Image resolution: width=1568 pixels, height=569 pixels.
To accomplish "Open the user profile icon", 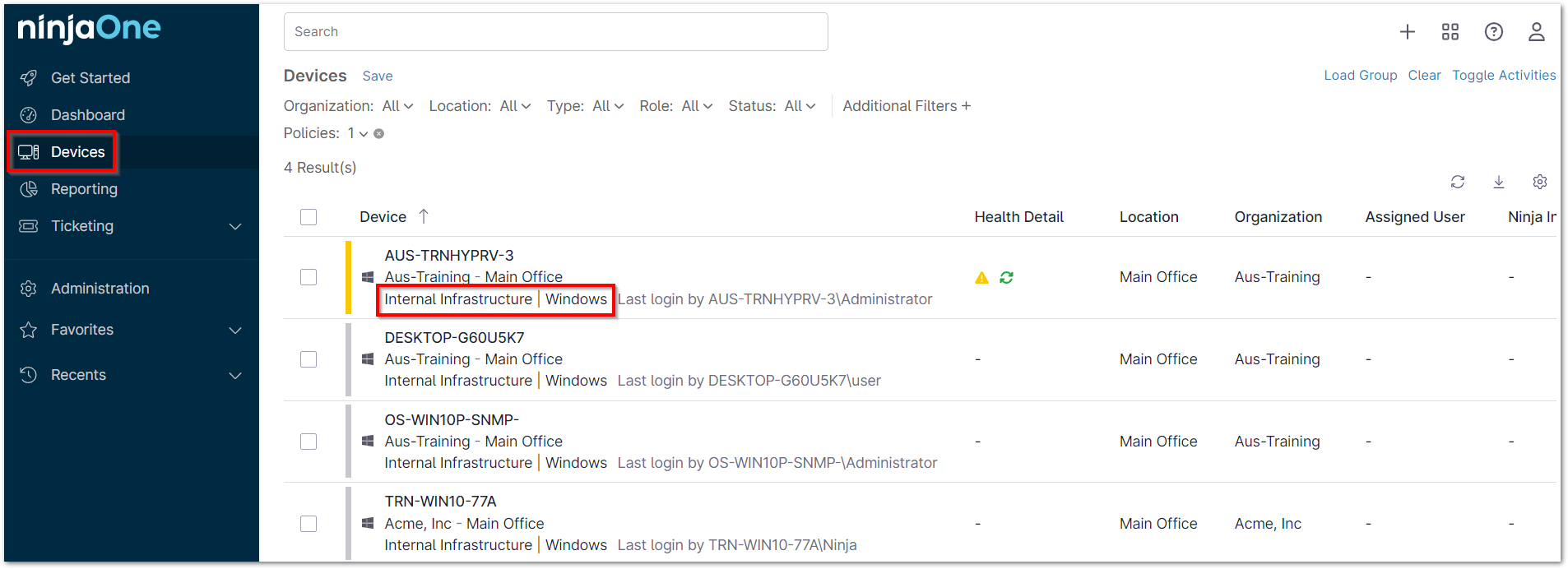I will point(1536,32).
